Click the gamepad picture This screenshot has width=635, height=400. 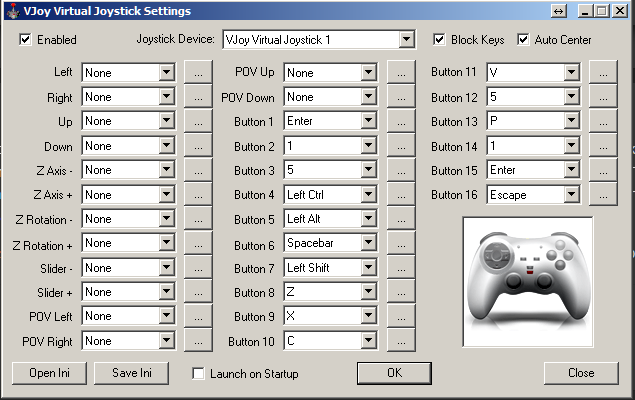coord(528,282)
